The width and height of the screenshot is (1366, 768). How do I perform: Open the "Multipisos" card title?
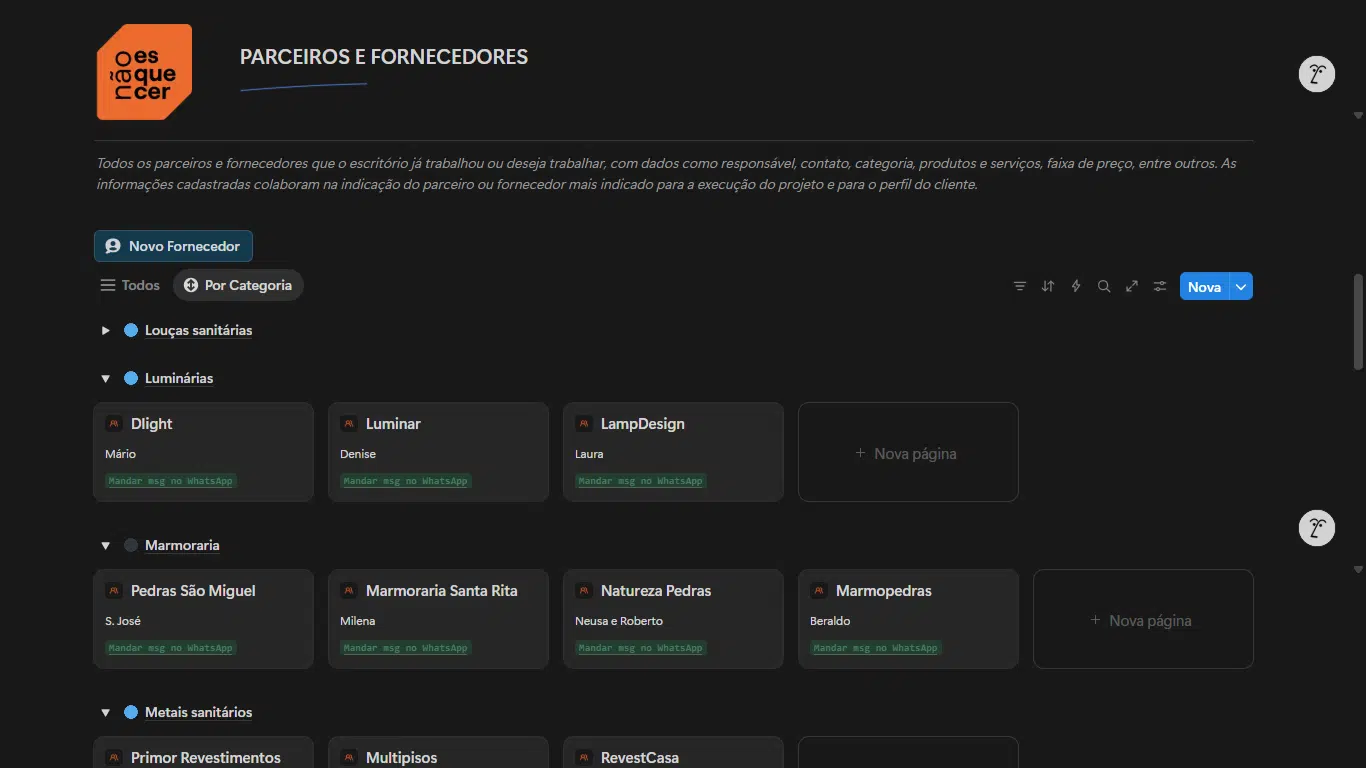pyautogui.click(x=402, y=758)
